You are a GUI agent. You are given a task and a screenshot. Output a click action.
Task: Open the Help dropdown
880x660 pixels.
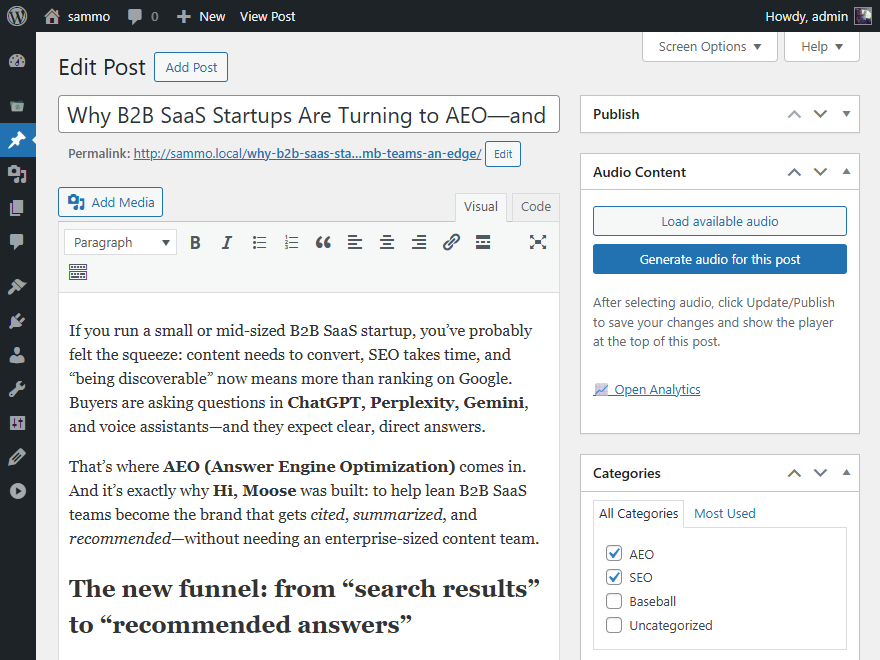[821, 46]
